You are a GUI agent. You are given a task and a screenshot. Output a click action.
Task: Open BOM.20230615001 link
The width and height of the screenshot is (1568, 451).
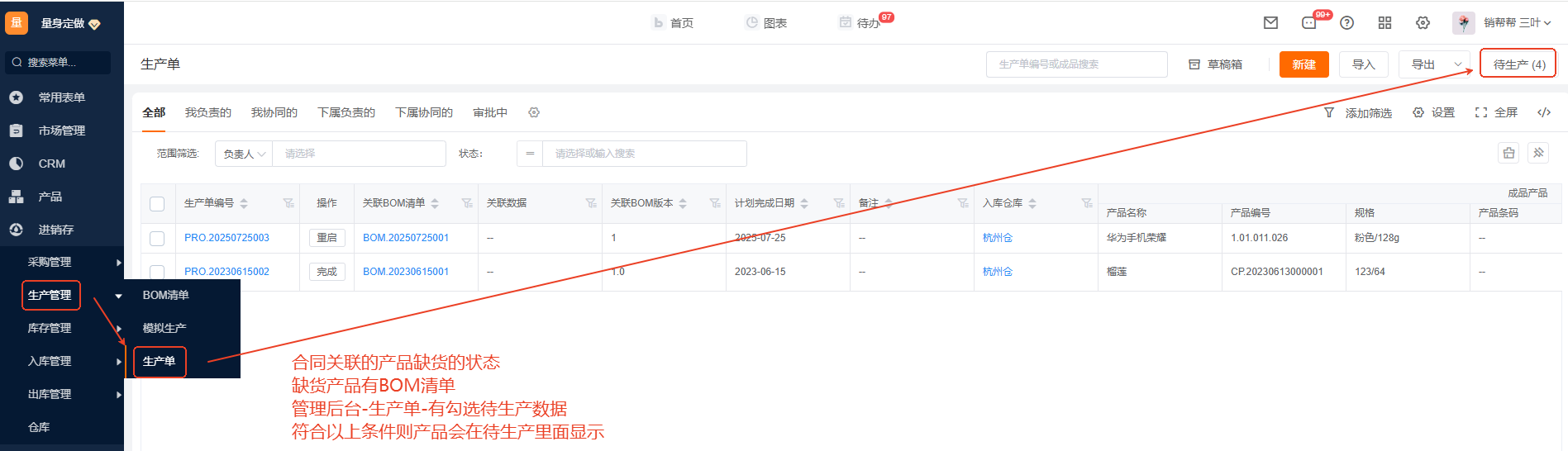coord(406,271)
